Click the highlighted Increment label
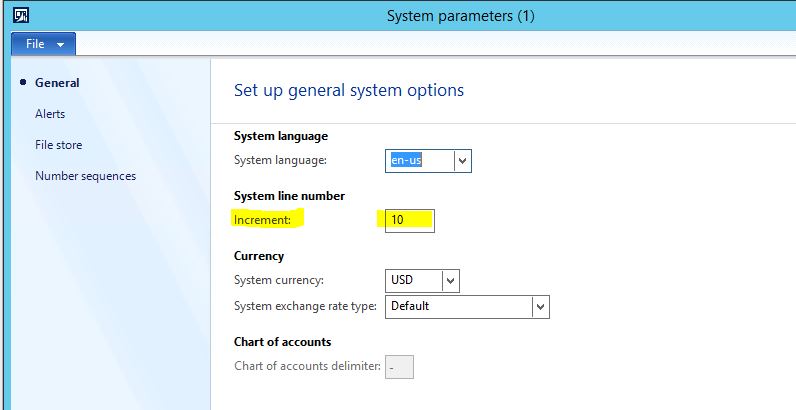 (x=262, y=219)
